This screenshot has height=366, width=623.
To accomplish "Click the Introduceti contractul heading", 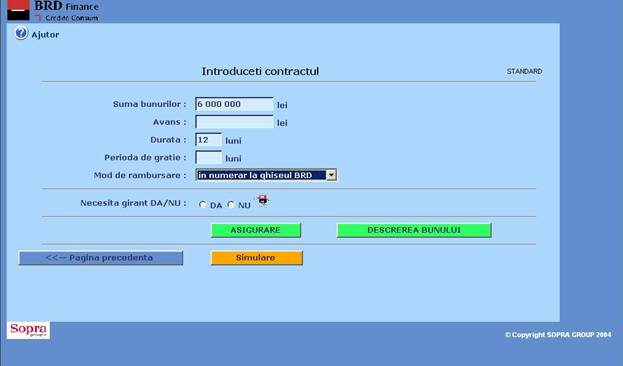I will pyautogui.click(x=260, y=72).
